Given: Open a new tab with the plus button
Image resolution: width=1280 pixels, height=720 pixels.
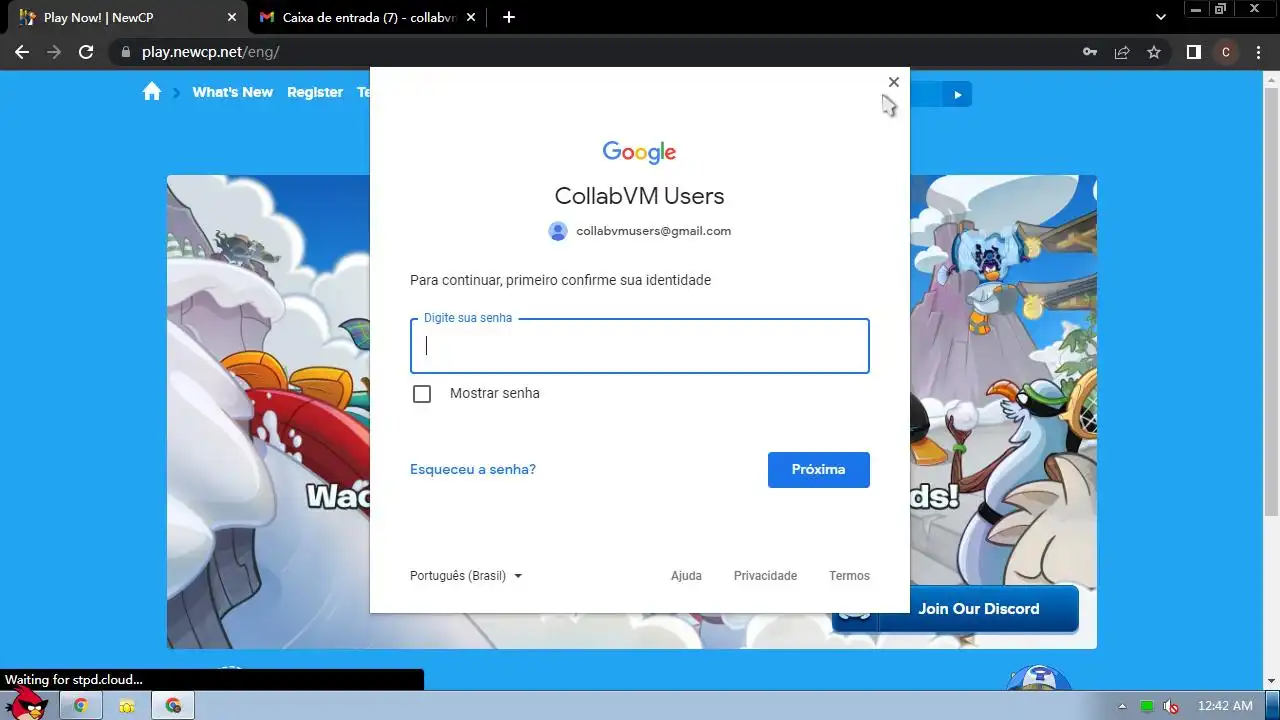Looking at the screenshot, I should [x=509, y=17].
